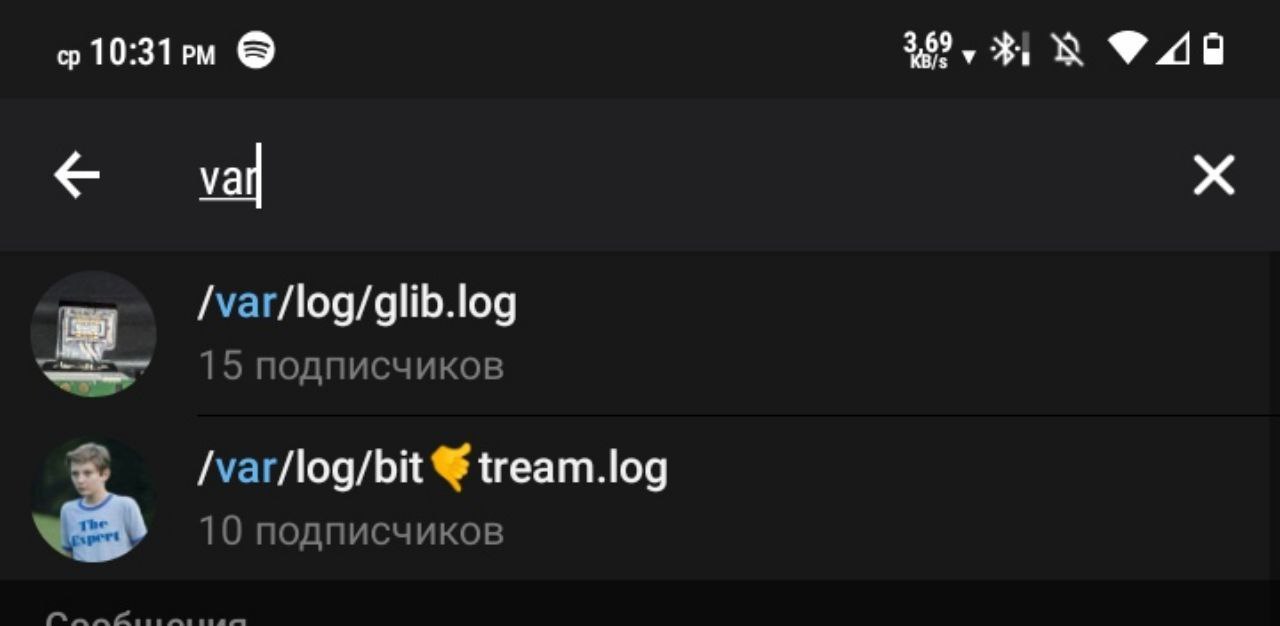
Task: Focus the search field containing "var"
Action: click(x=680, y=177)
